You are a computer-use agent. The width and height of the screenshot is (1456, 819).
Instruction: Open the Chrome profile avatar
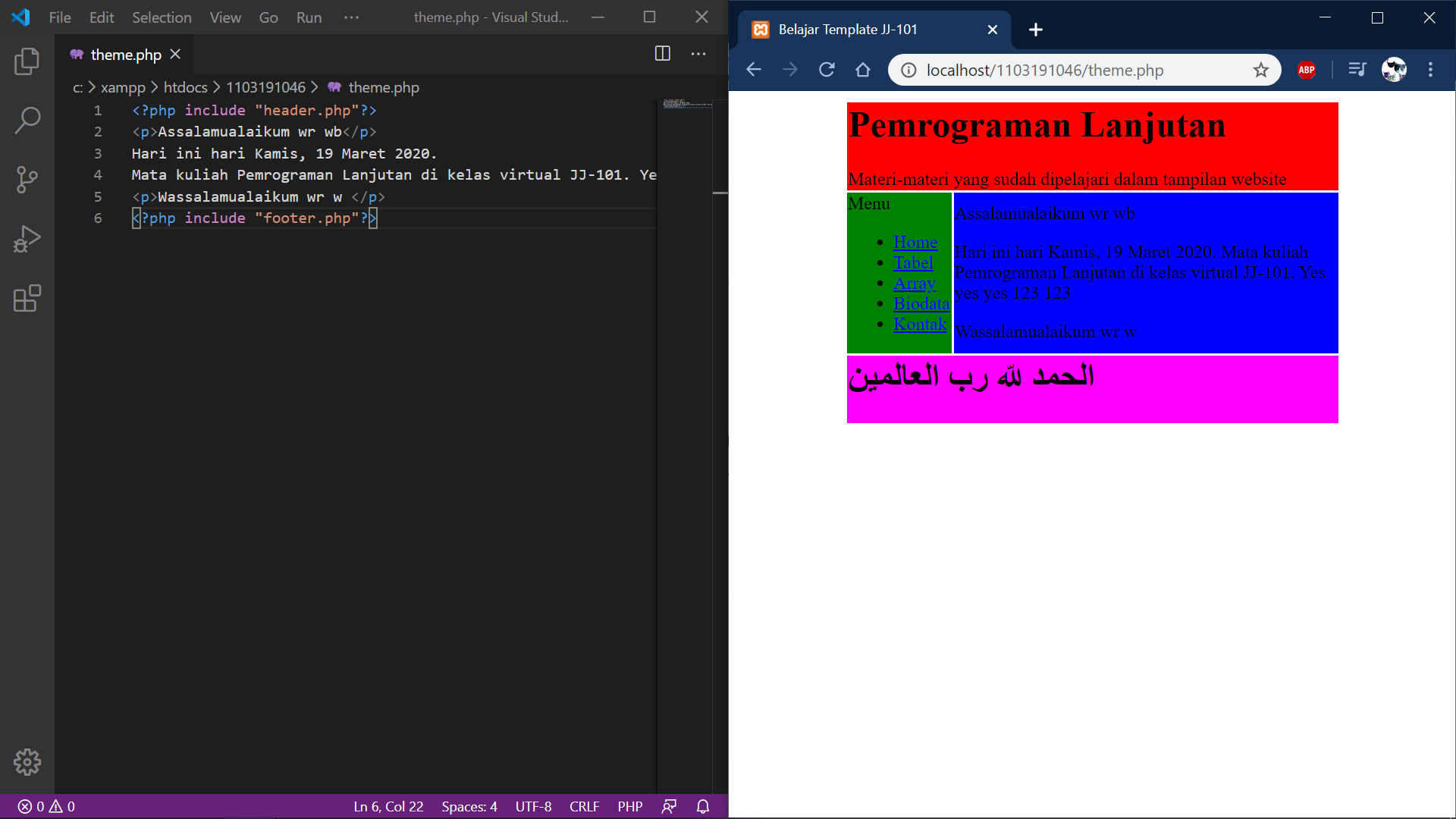point(1394,70)
